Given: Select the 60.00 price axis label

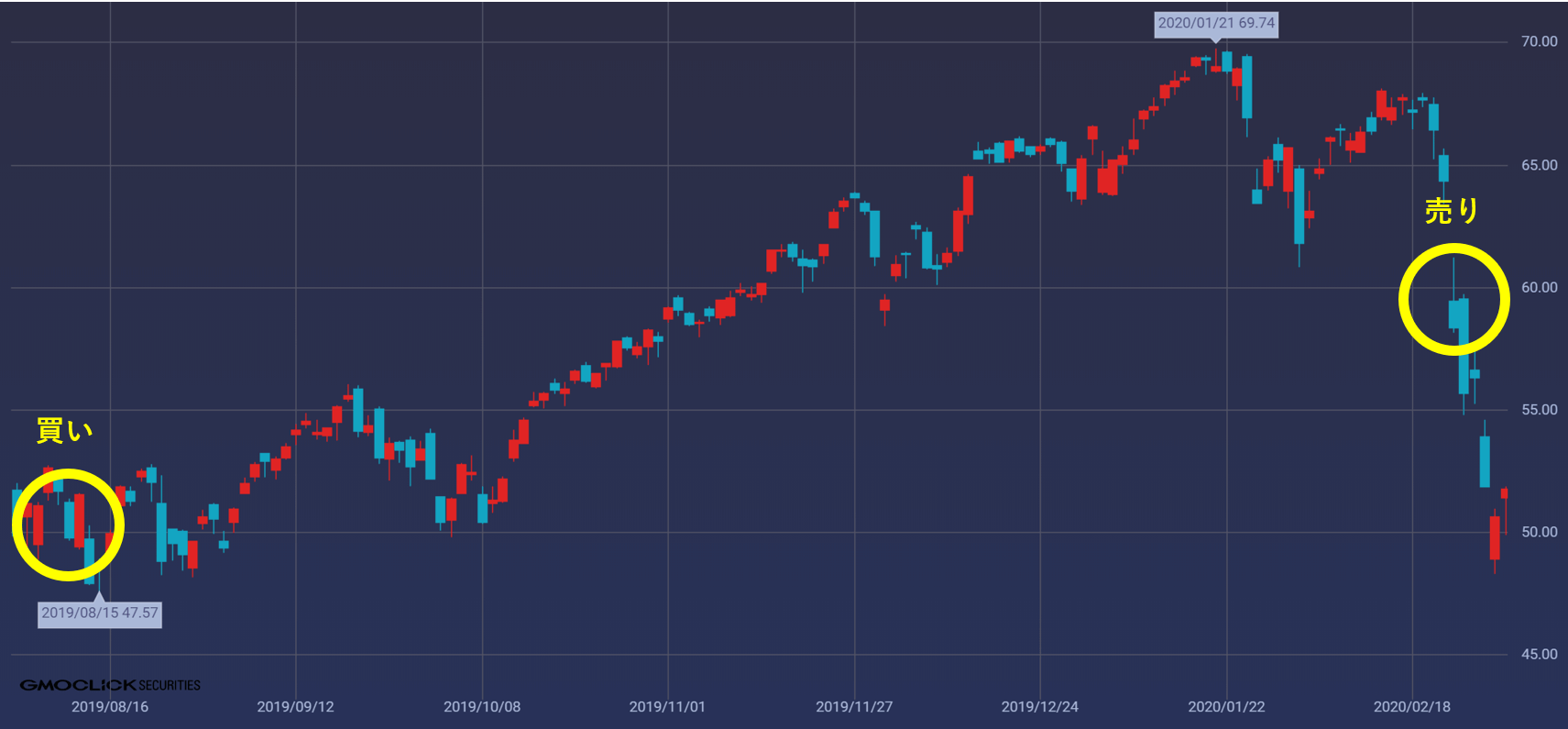Looking at the screenshot, I should [x=1539, y=287].
